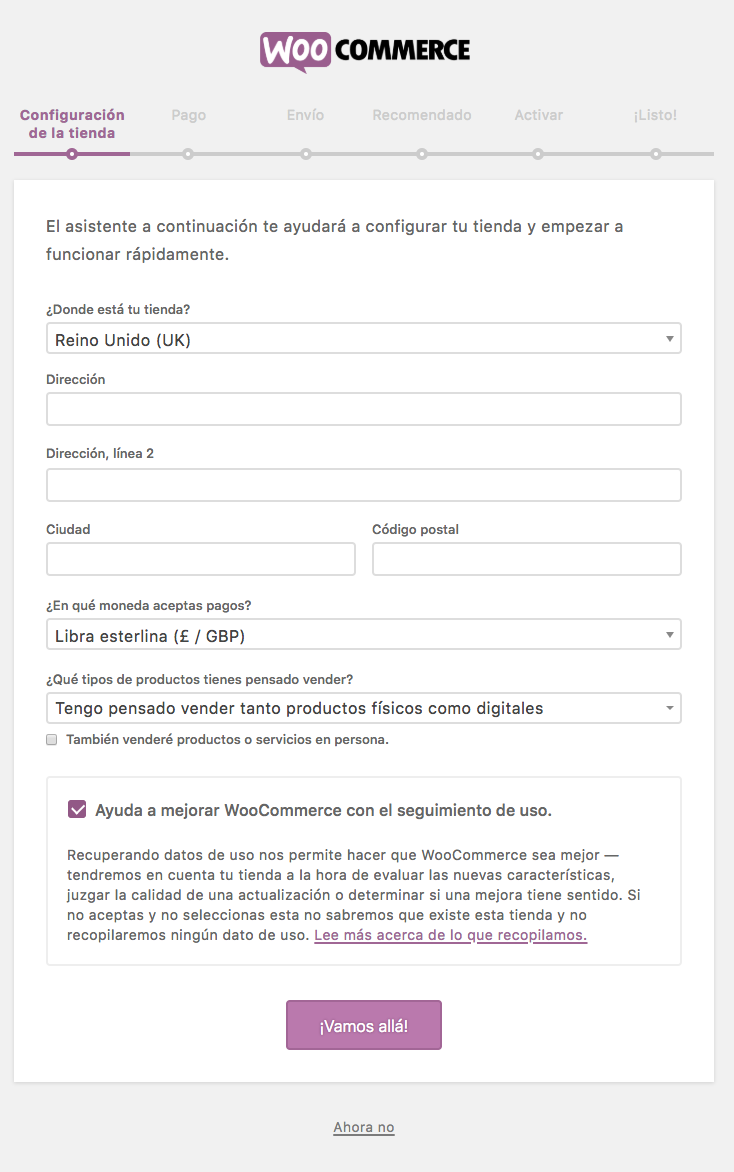Click the Pago progress step circle
734x1172 pixels.
click(188, 155)
